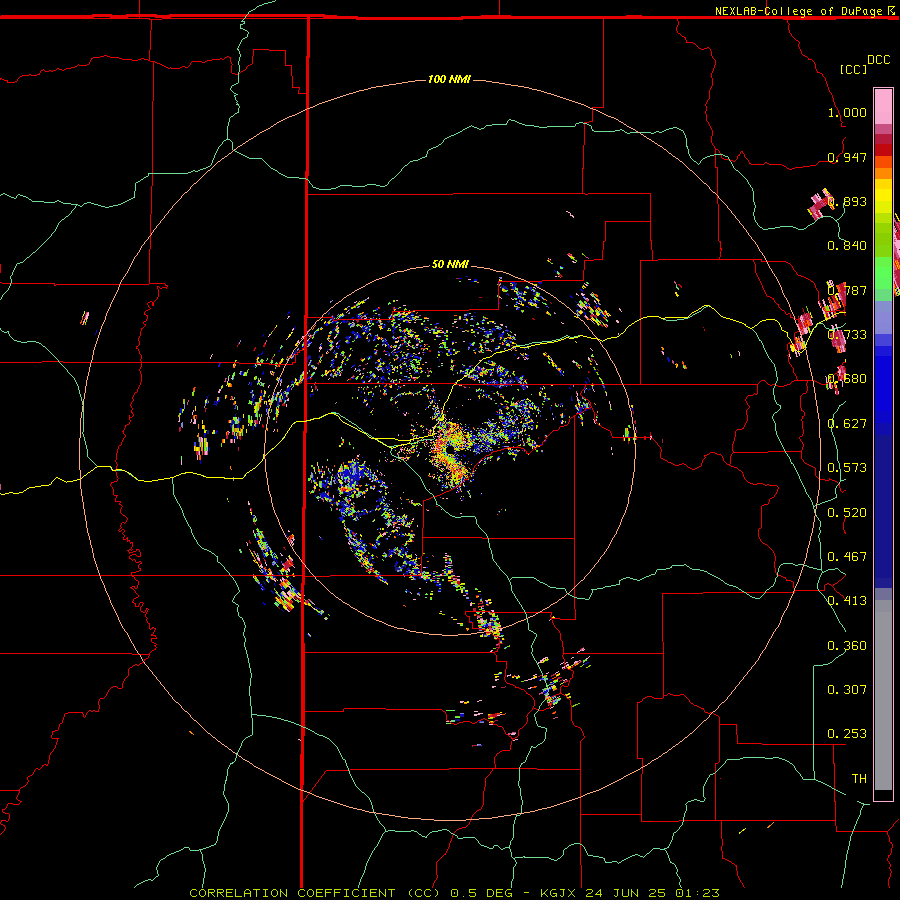Click the 50 NMI range ring label

click(x=451, y=264)
